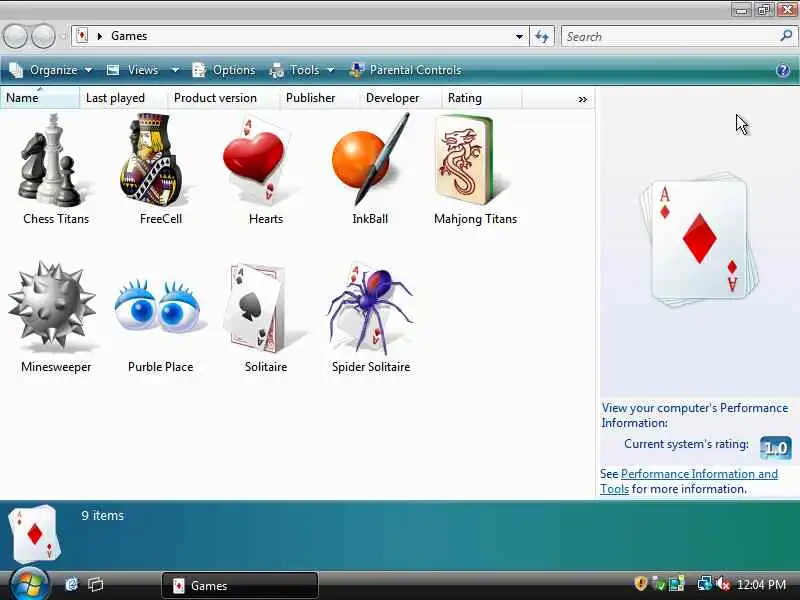Expand the Games breadcrumb arrow
The height and width of the screenshot is (600, 800).
pos(100,36)
